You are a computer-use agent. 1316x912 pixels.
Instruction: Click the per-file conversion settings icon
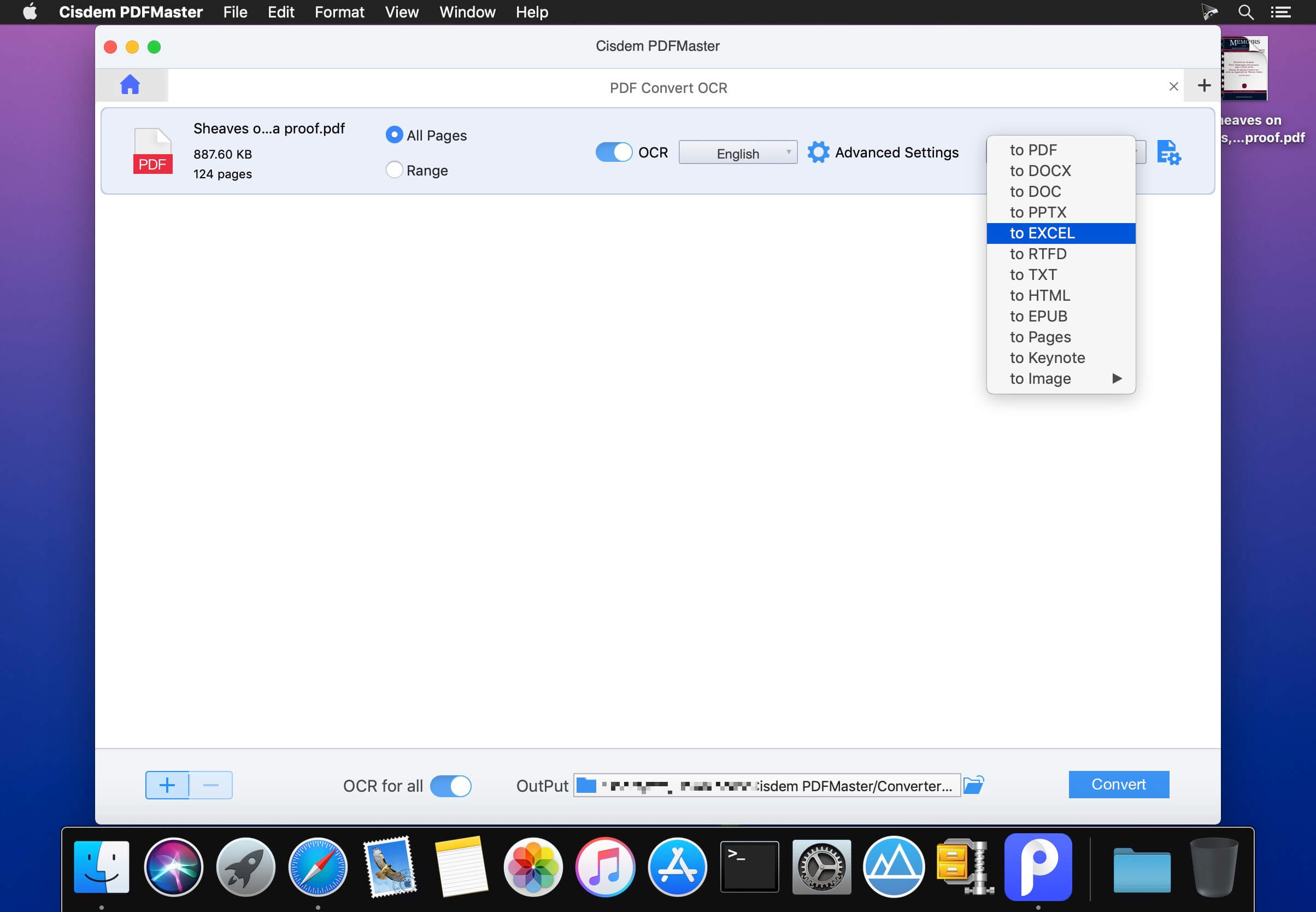click(1168, 153)
